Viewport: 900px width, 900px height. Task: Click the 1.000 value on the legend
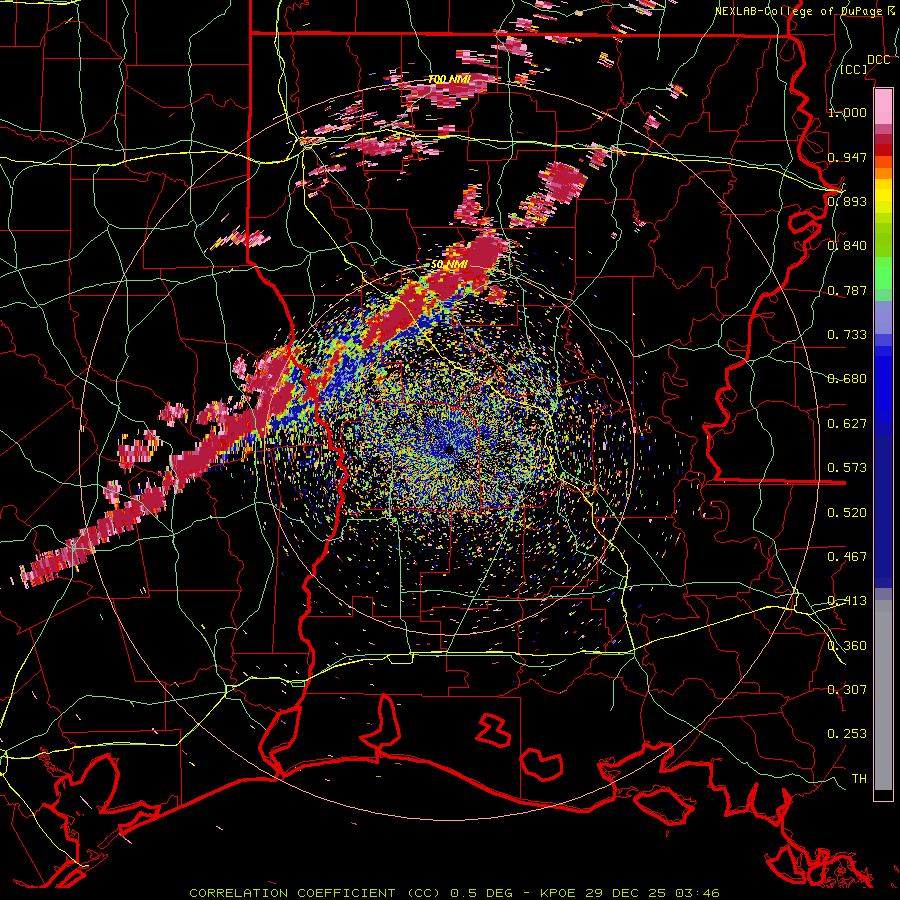(847, 112)
